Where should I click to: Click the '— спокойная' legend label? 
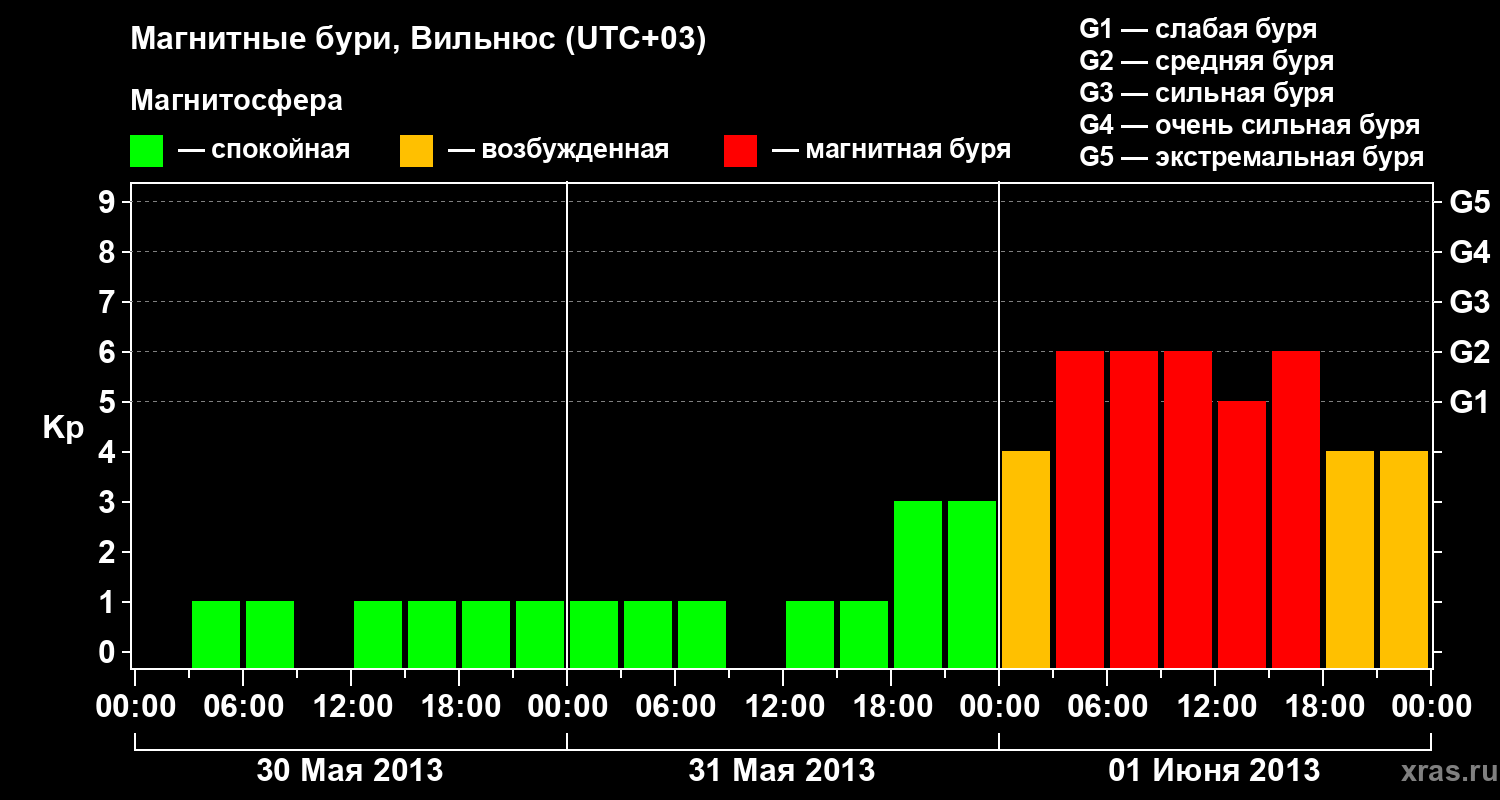click(264, 150)
